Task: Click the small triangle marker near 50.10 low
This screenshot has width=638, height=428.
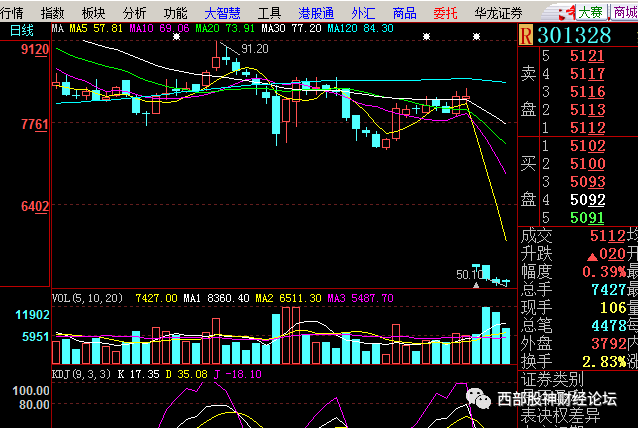Action: pyautogui.click(x=476, y=285)
